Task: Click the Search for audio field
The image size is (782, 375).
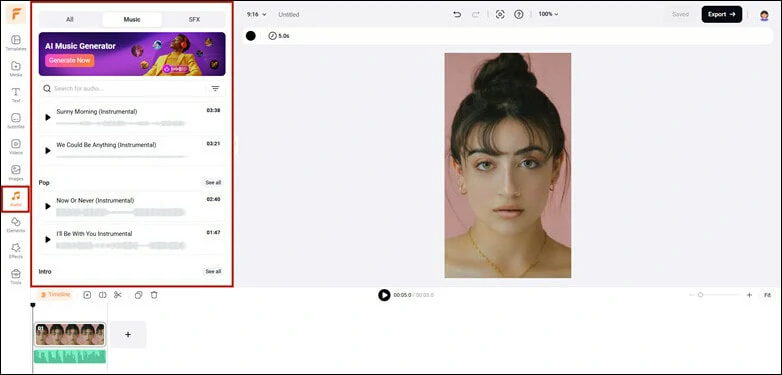Action: pos(122,89)
